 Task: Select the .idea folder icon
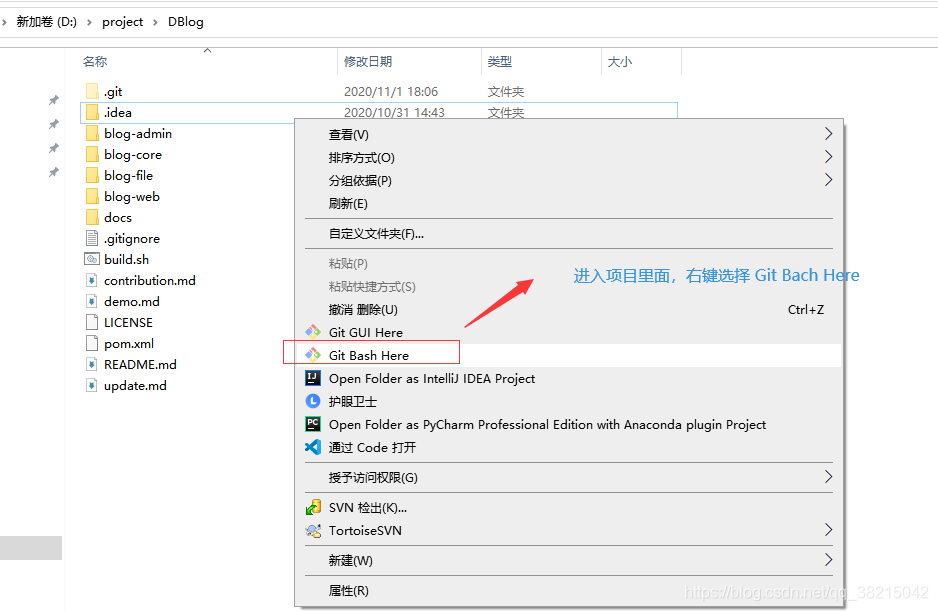click(92, 112)
